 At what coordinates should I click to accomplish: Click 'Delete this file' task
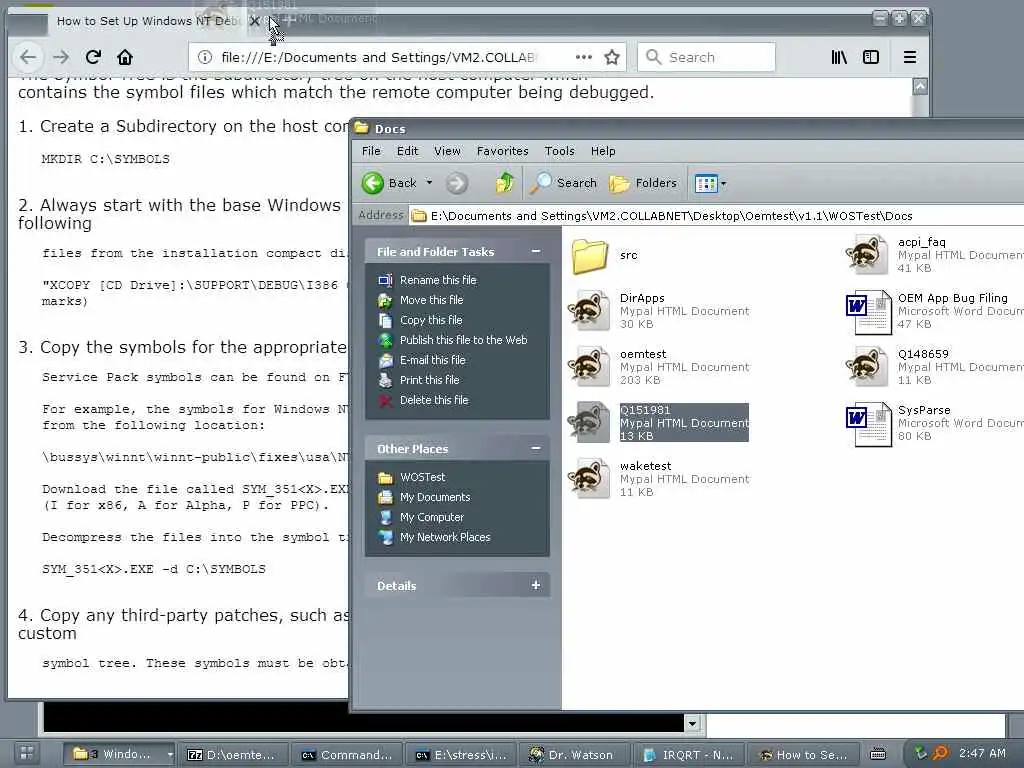423,400
